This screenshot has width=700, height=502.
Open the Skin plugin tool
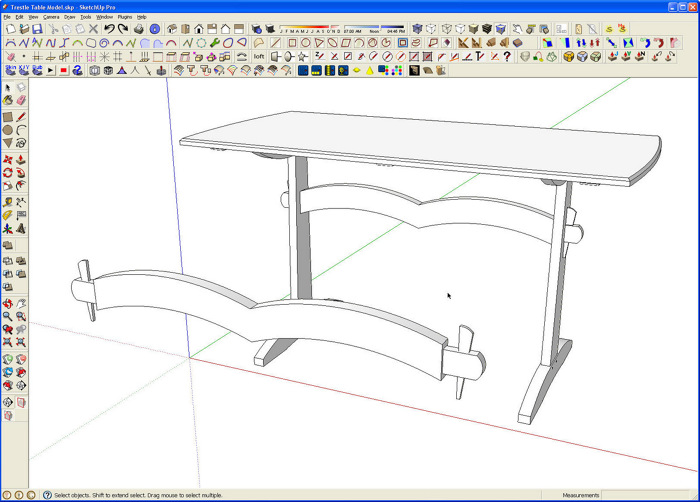click(11, 70)
